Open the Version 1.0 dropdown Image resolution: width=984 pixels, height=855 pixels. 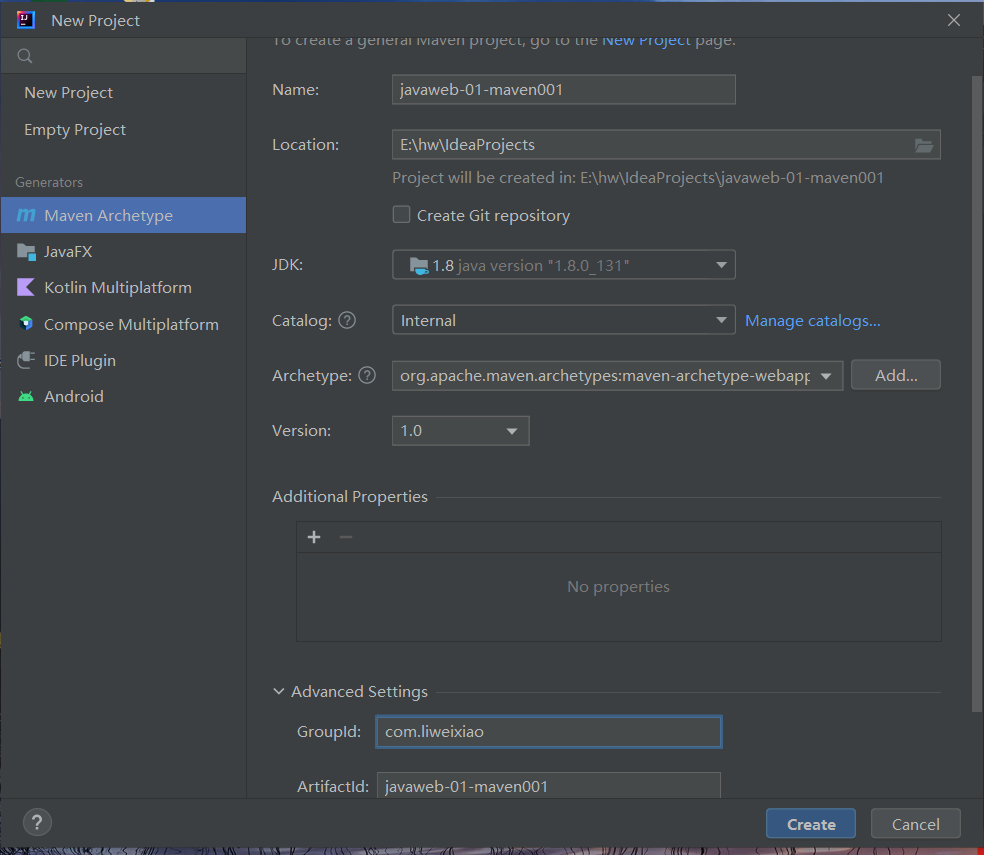pos(461,431)
